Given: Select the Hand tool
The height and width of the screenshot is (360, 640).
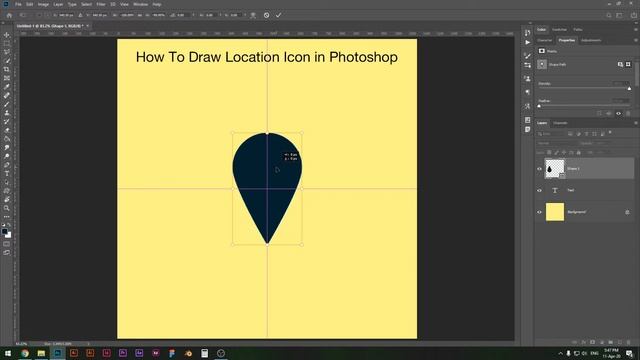Looking at the screenshot, I should point(7,200).
